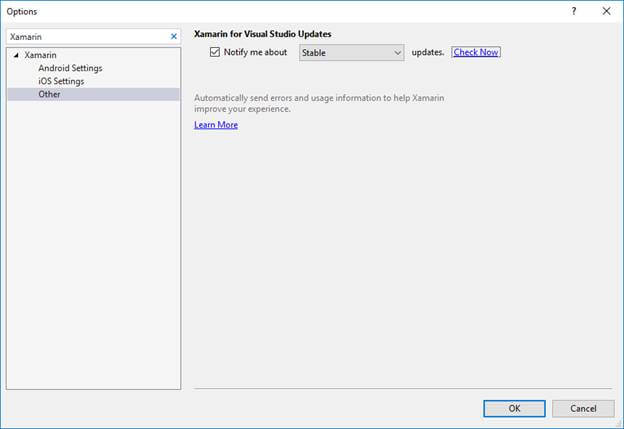This screenshot has width=624, height=429.
Task: Open the Stable update channel dropdown
Action: (350, 52)
